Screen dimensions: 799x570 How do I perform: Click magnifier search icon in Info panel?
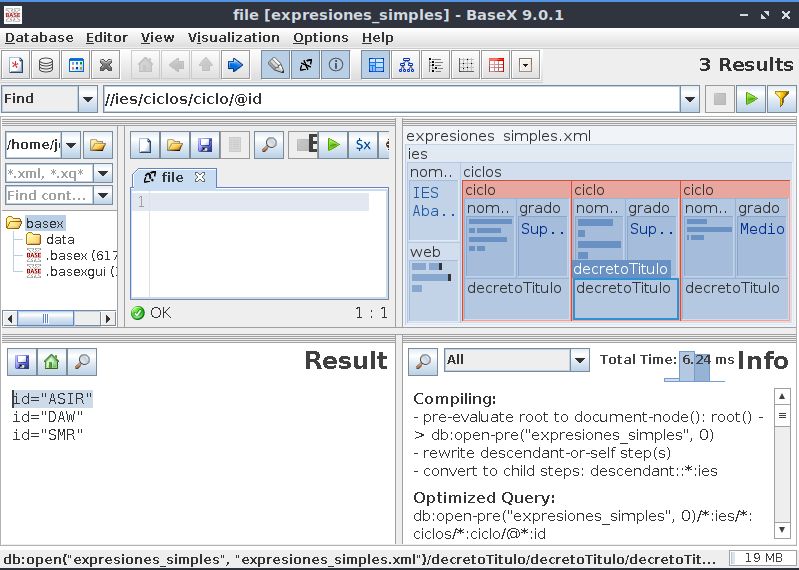[x=424, y=361]
